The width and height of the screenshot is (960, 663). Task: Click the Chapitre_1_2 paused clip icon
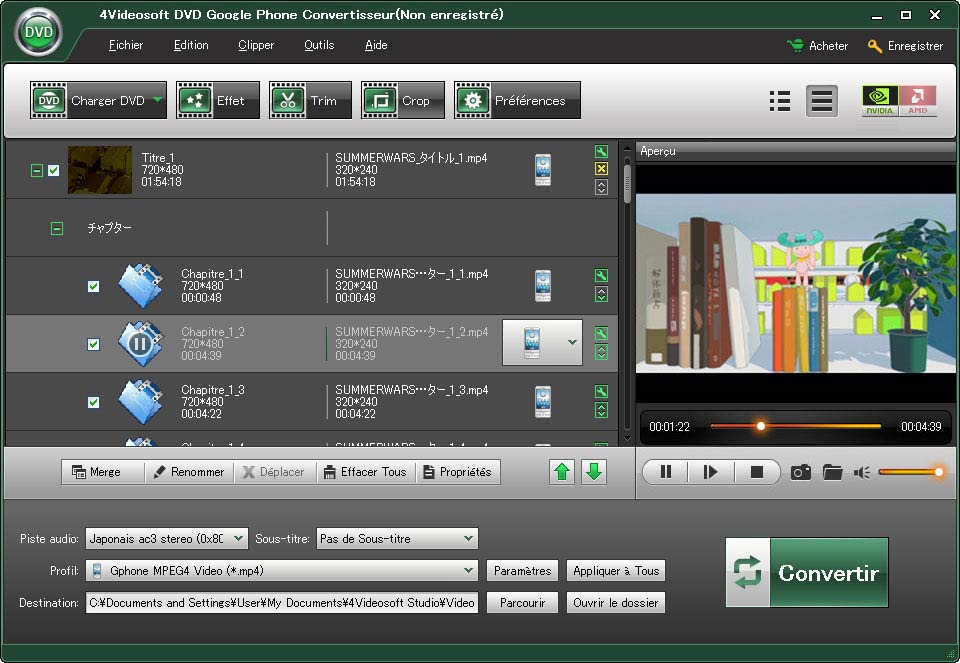140,343
